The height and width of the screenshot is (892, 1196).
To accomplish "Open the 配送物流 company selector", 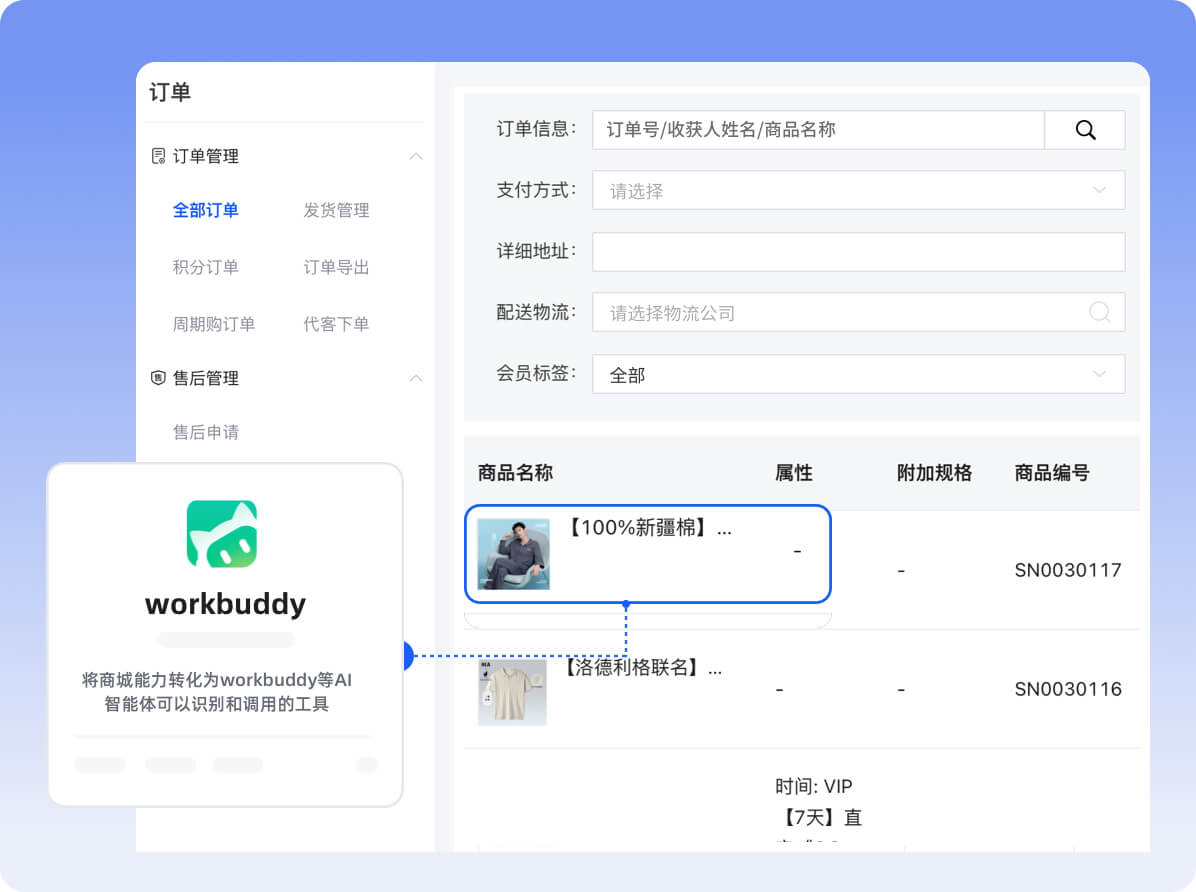I will [858, 312].
